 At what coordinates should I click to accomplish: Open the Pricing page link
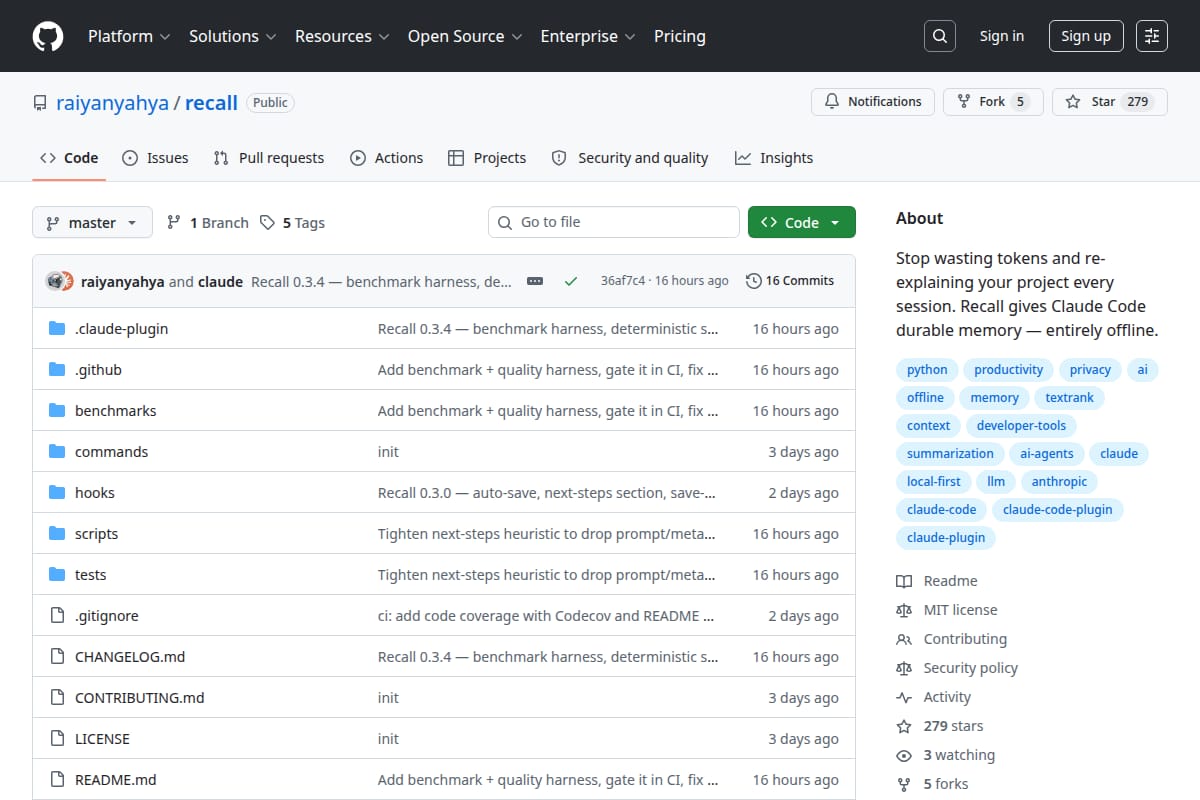(680, 36)
